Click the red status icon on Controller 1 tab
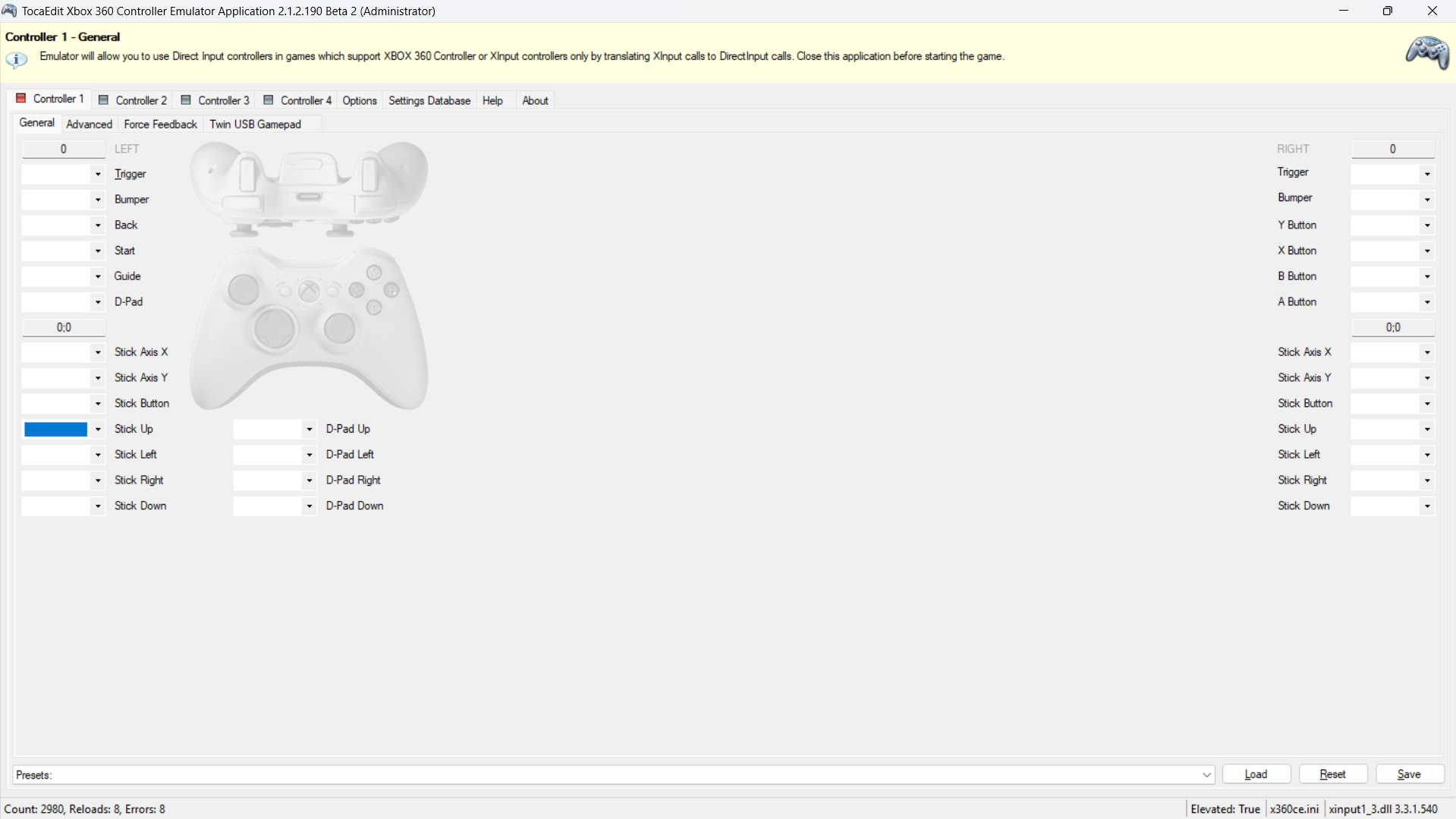The width and height of the screenshot is (1456, 819). (x=21, y=99)
